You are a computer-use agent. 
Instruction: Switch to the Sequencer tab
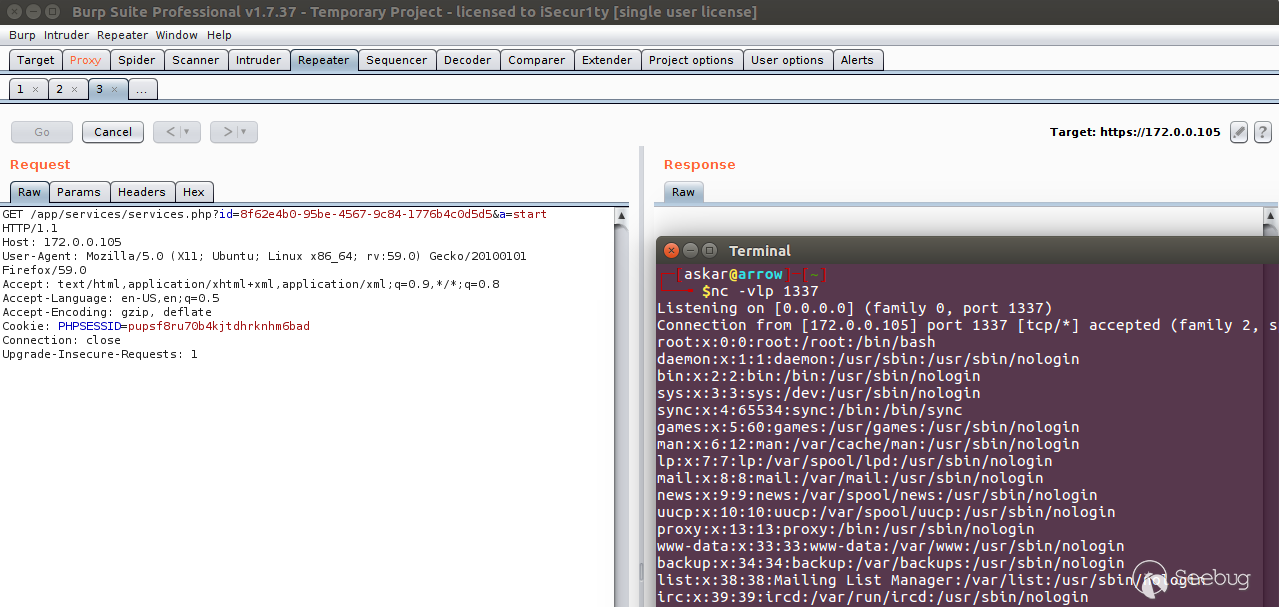[397, 60]
